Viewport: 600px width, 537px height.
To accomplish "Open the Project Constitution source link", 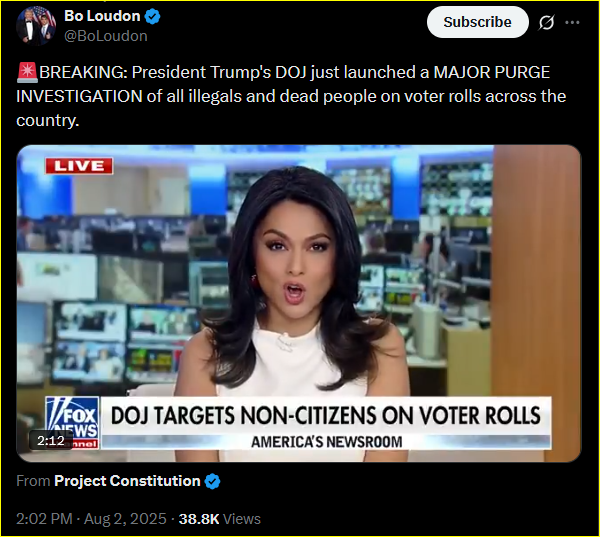I will [x=127, y=481].
